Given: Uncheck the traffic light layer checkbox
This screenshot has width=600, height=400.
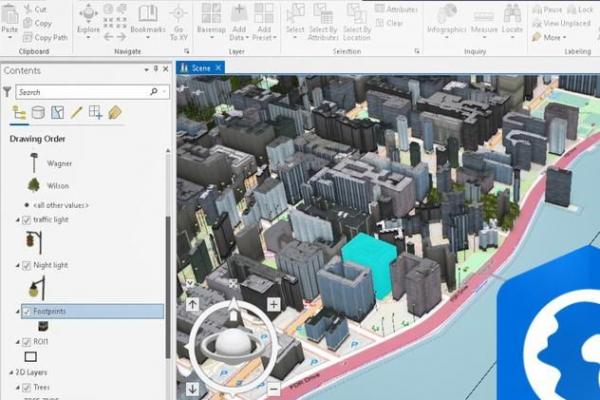Looking at the screenshot, I should click(26, 219).
